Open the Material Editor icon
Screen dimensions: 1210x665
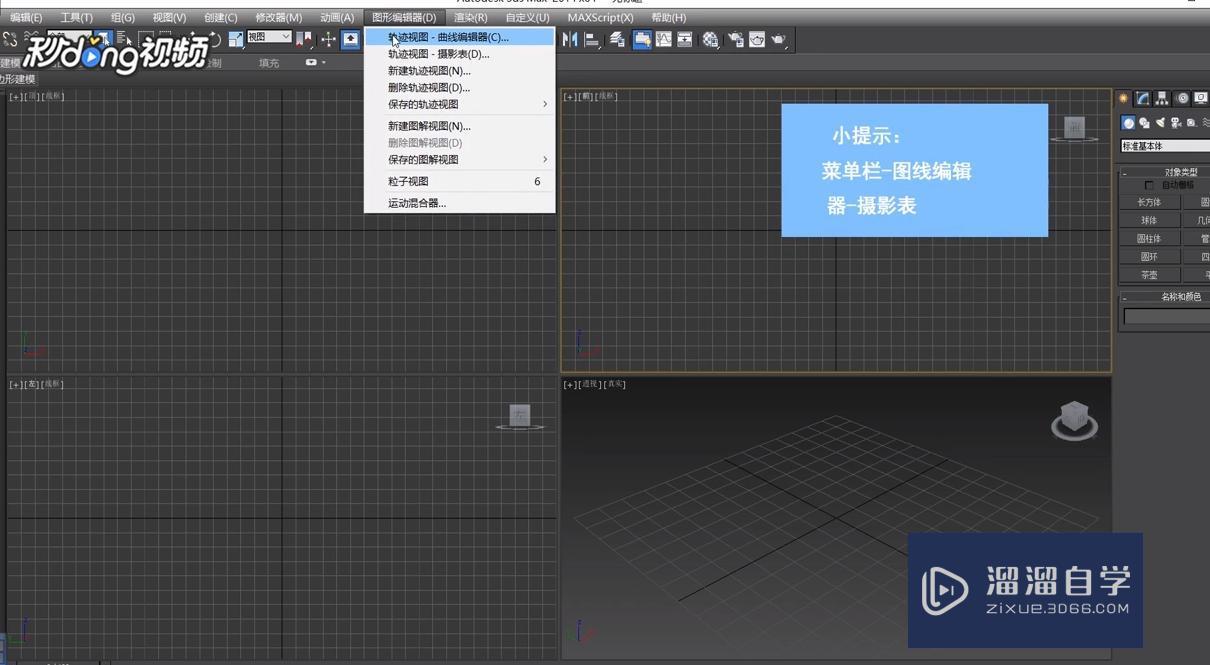point(710,39)
